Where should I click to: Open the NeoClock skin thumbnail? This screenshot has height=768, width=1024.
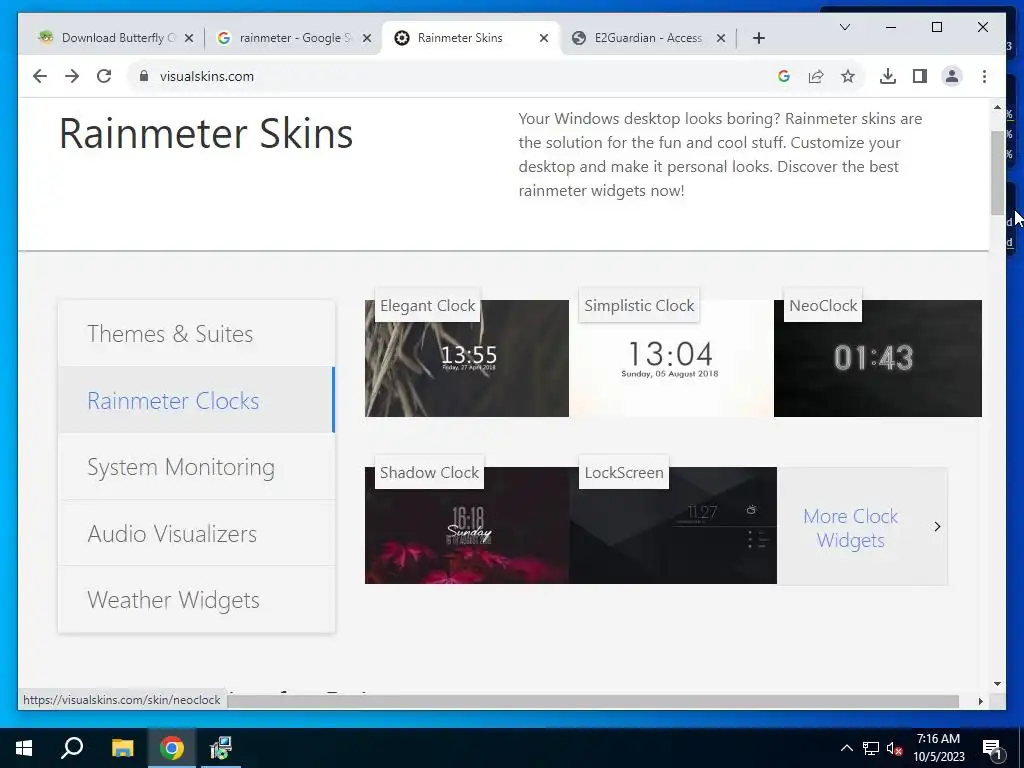(878, 358)
